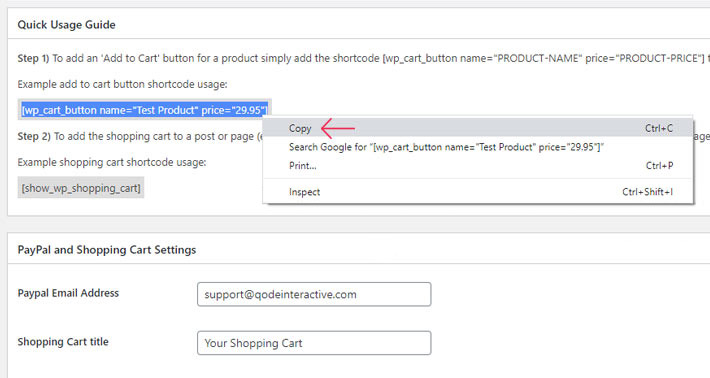The height and width of the screenshot is (378, 710).
Task: Focus the Paypal Email Address field
Action: tap(314, 294)
